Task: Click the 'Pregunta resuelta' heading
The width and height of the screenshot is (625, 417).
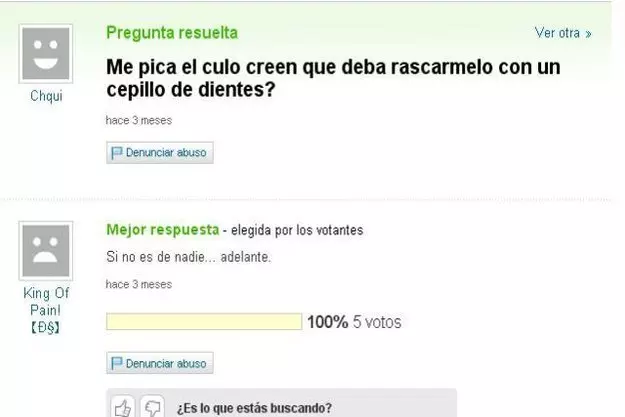Action: (172, 33)
